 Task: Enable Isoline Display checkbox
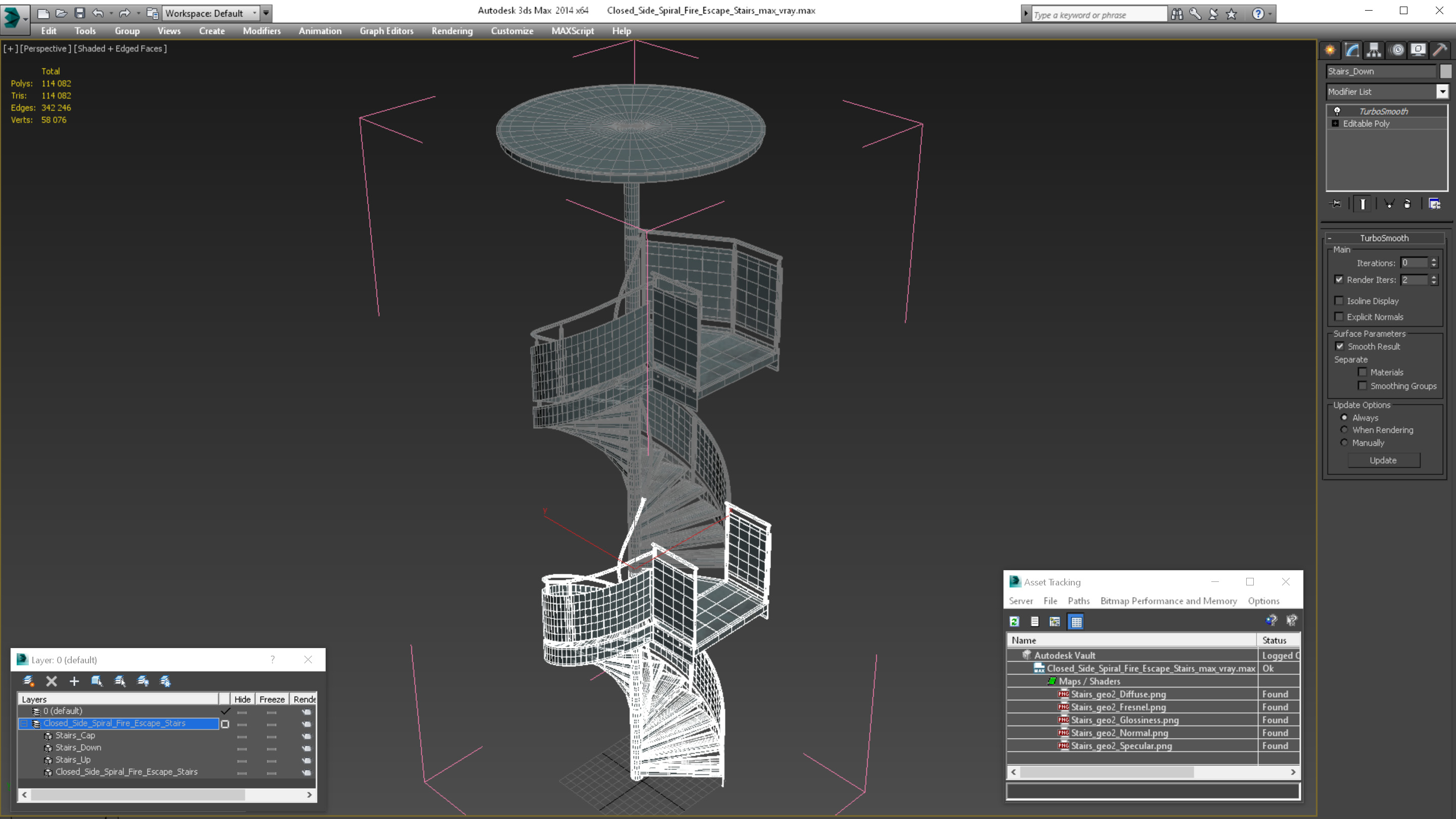[1339, 301]
